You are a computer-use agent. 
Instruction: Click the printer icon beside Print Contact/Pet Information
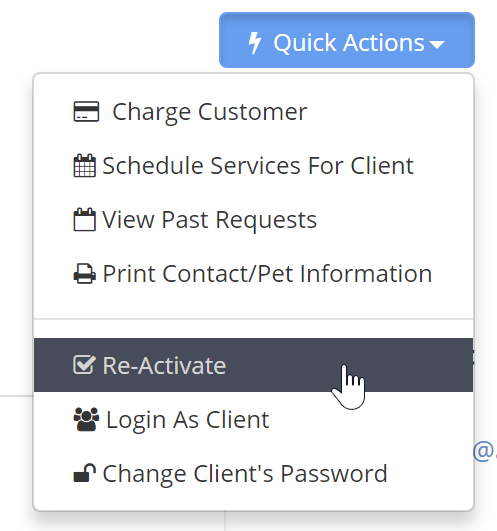click(85, 274)
